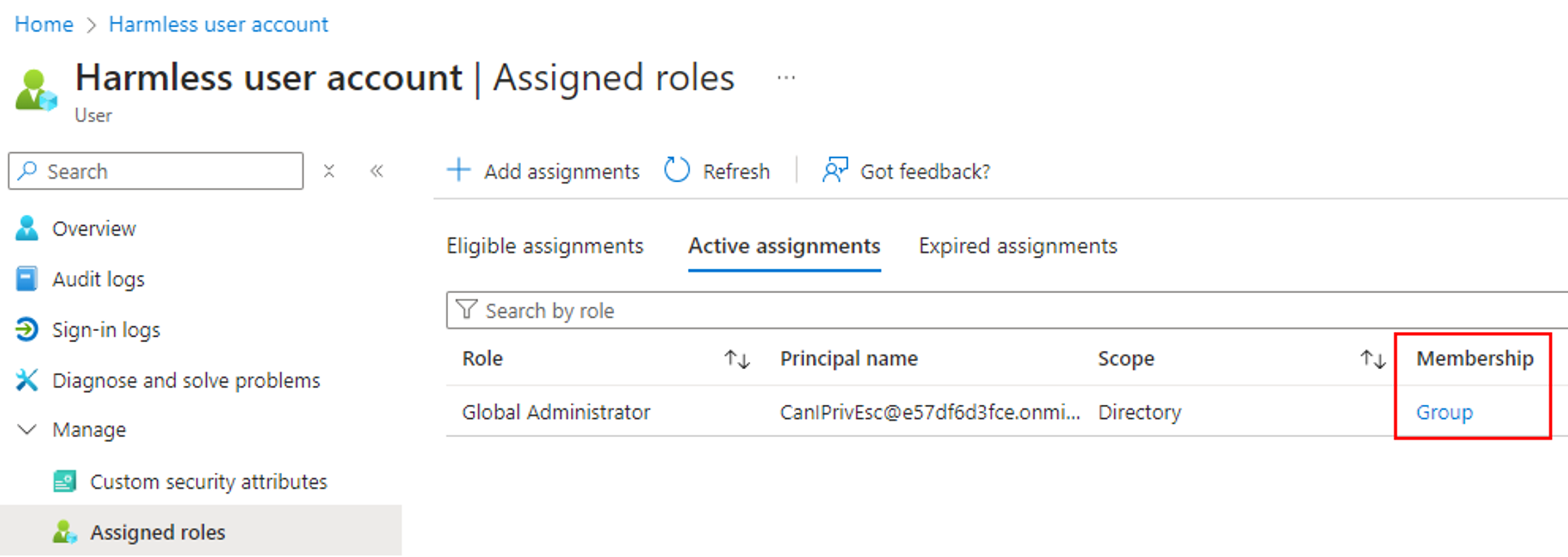This screenshot has height=557, width=1568.
Task: Open the Group membership link
Action: [1444, 412]
